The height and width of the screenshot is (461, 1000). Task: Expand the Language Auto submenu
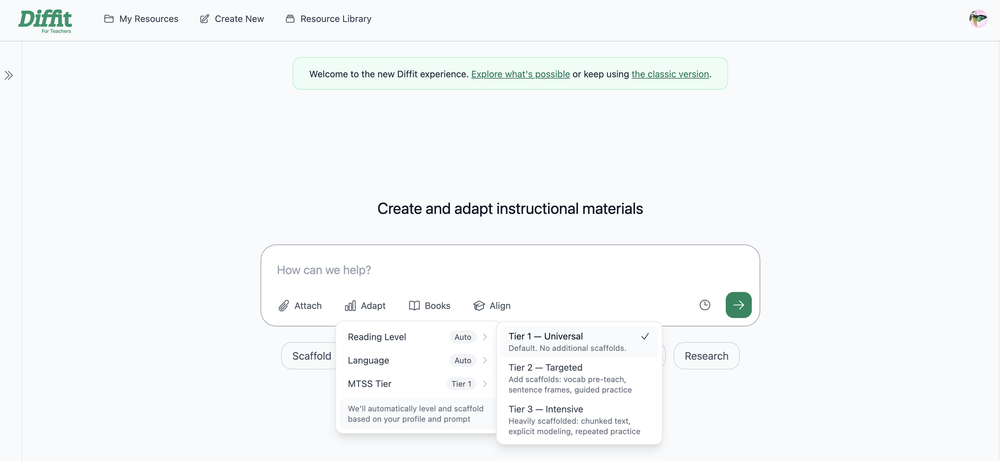tap(416, 360)
